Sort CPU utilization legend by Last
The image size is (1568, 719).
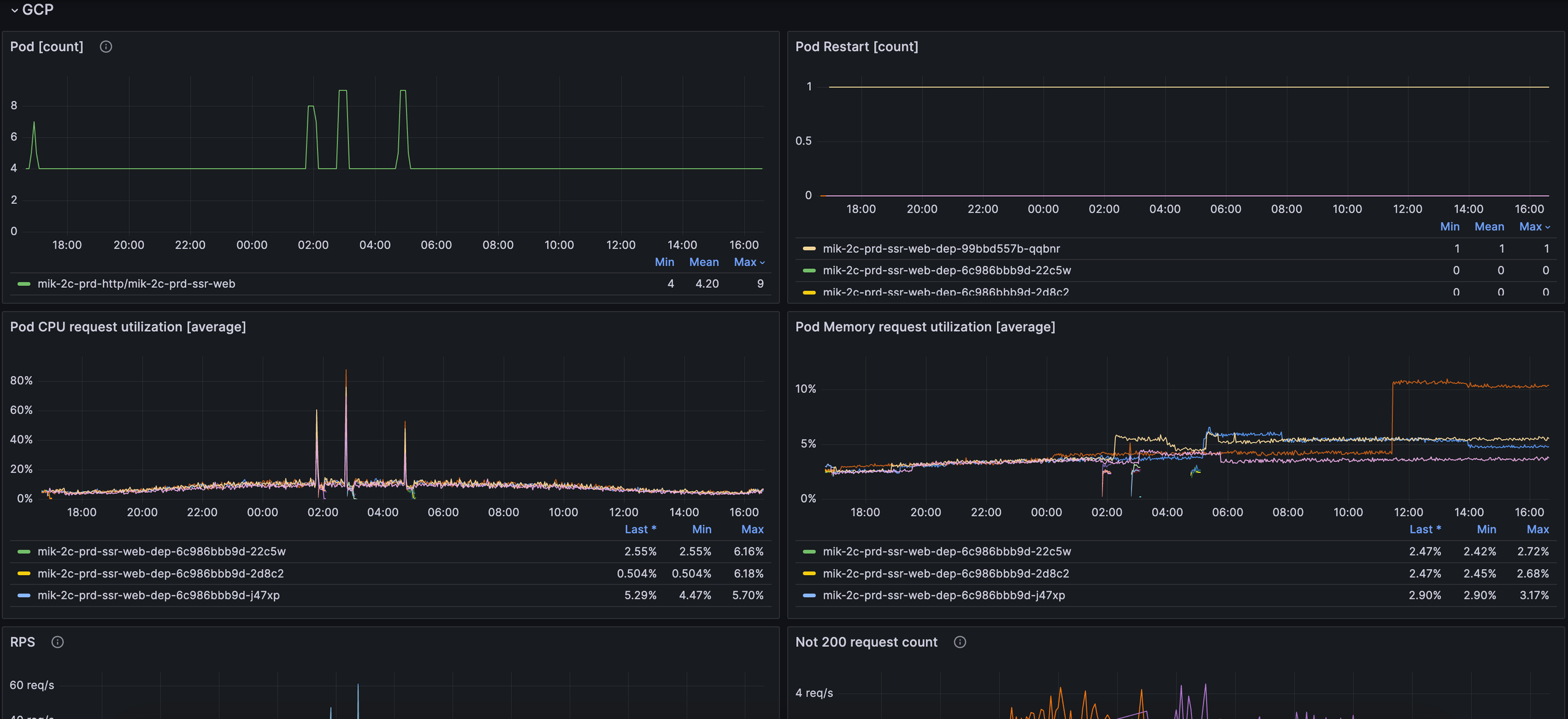(640, 529)
